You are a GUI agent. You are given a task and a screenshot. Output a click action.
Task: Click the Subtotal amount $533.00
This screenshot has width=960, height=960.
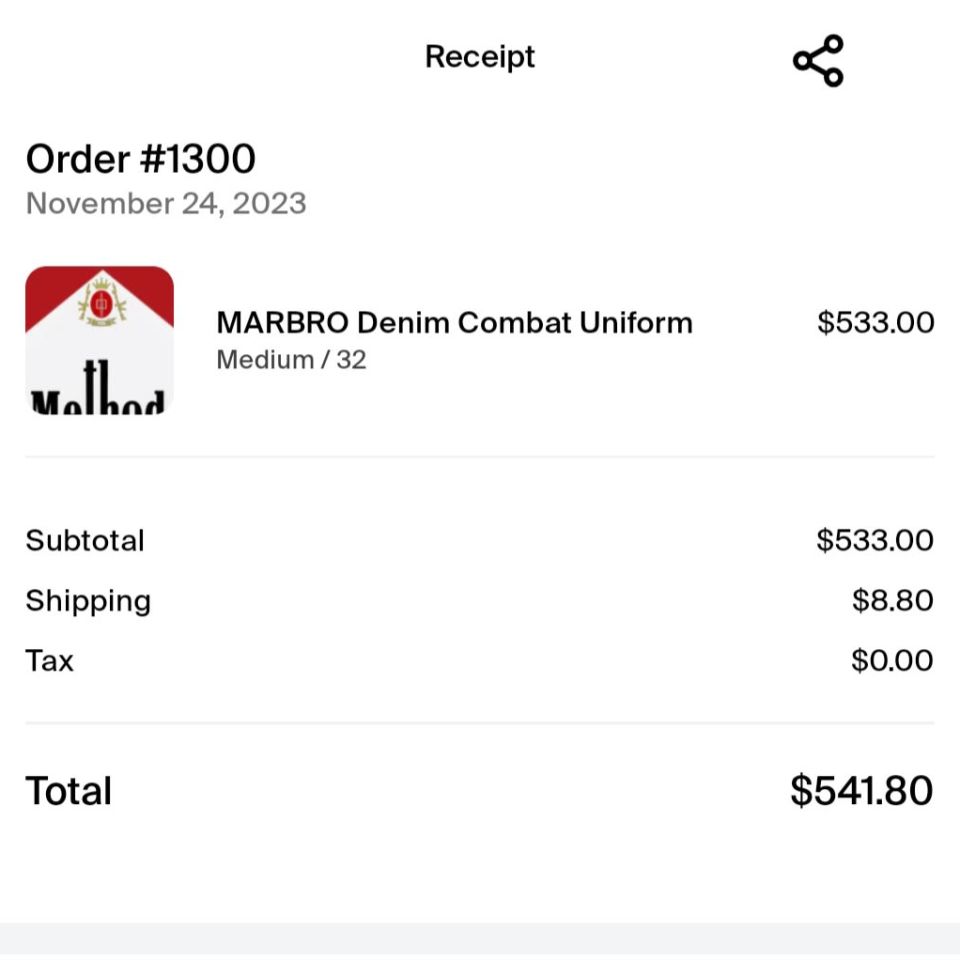click(876, 540)
